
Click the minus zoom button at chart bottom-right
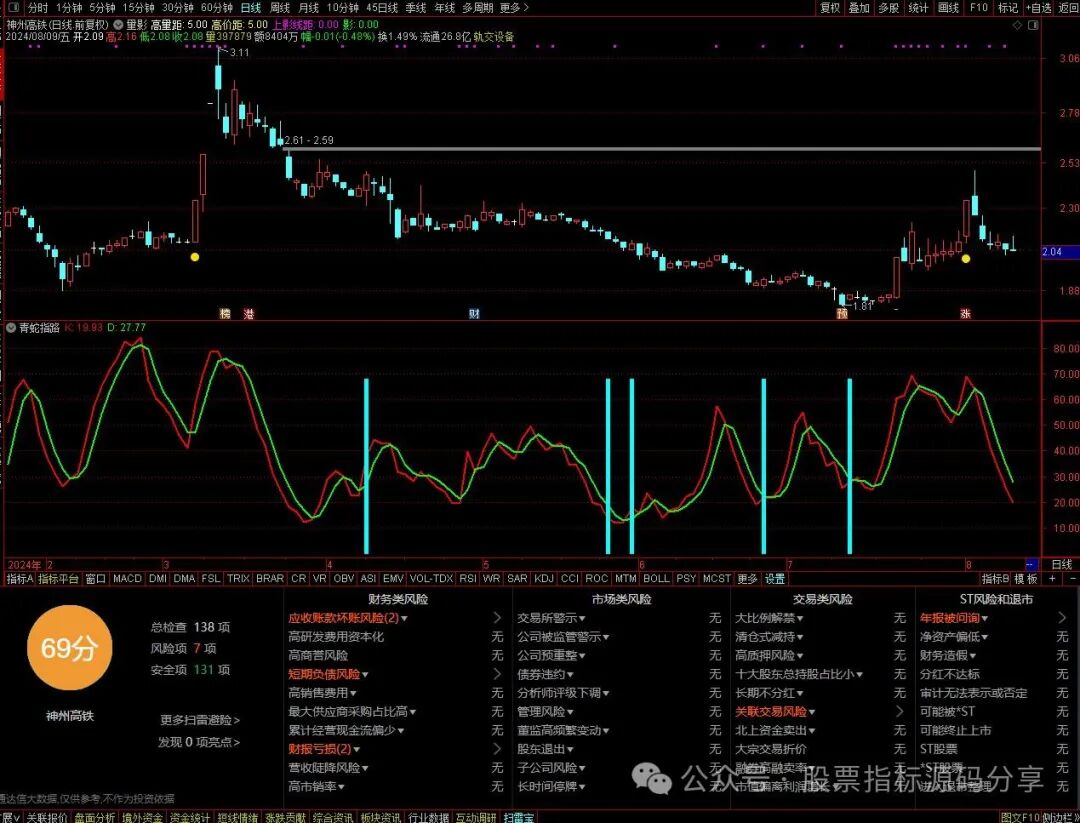coord(1071,579)
